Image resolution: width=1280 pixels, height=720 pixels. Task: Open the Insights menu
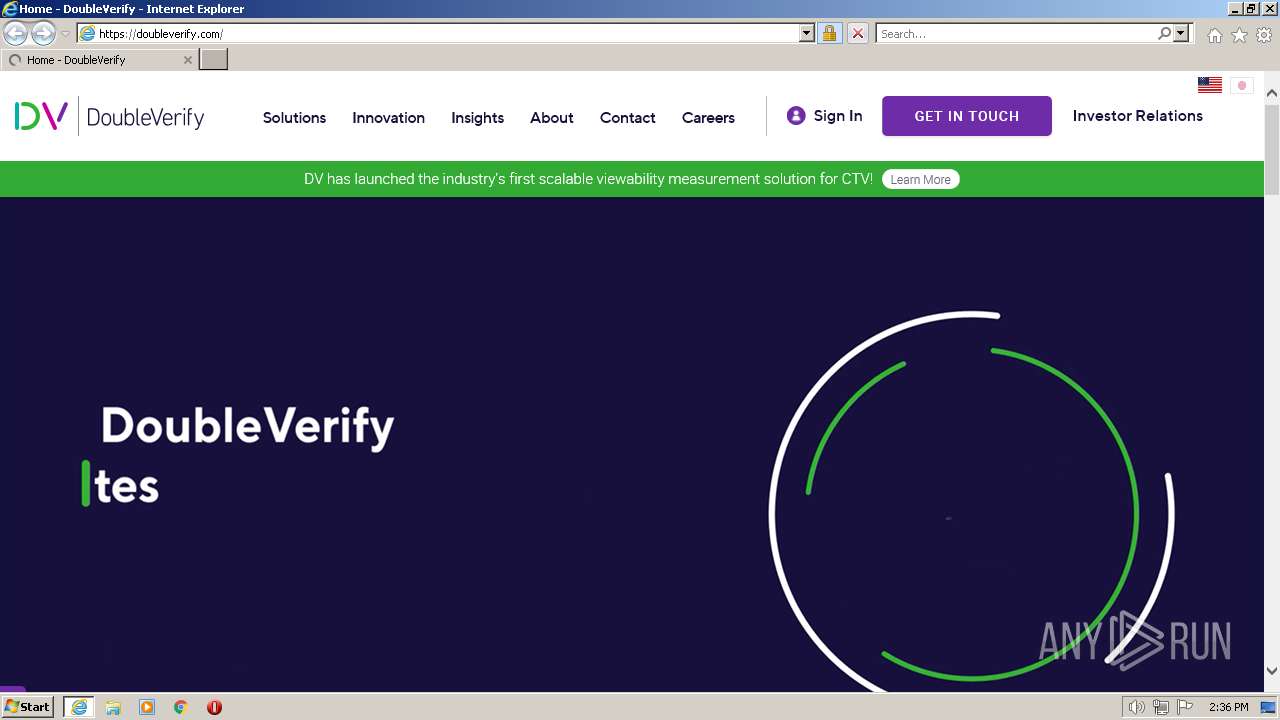click(477, 118)
